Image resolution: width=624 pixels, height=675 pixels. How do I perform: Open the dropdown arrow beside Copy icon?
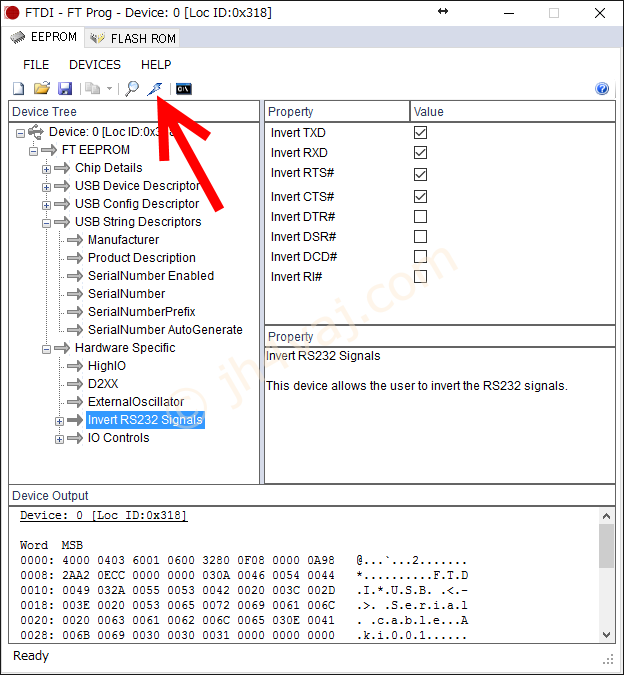tap(109, 89)
